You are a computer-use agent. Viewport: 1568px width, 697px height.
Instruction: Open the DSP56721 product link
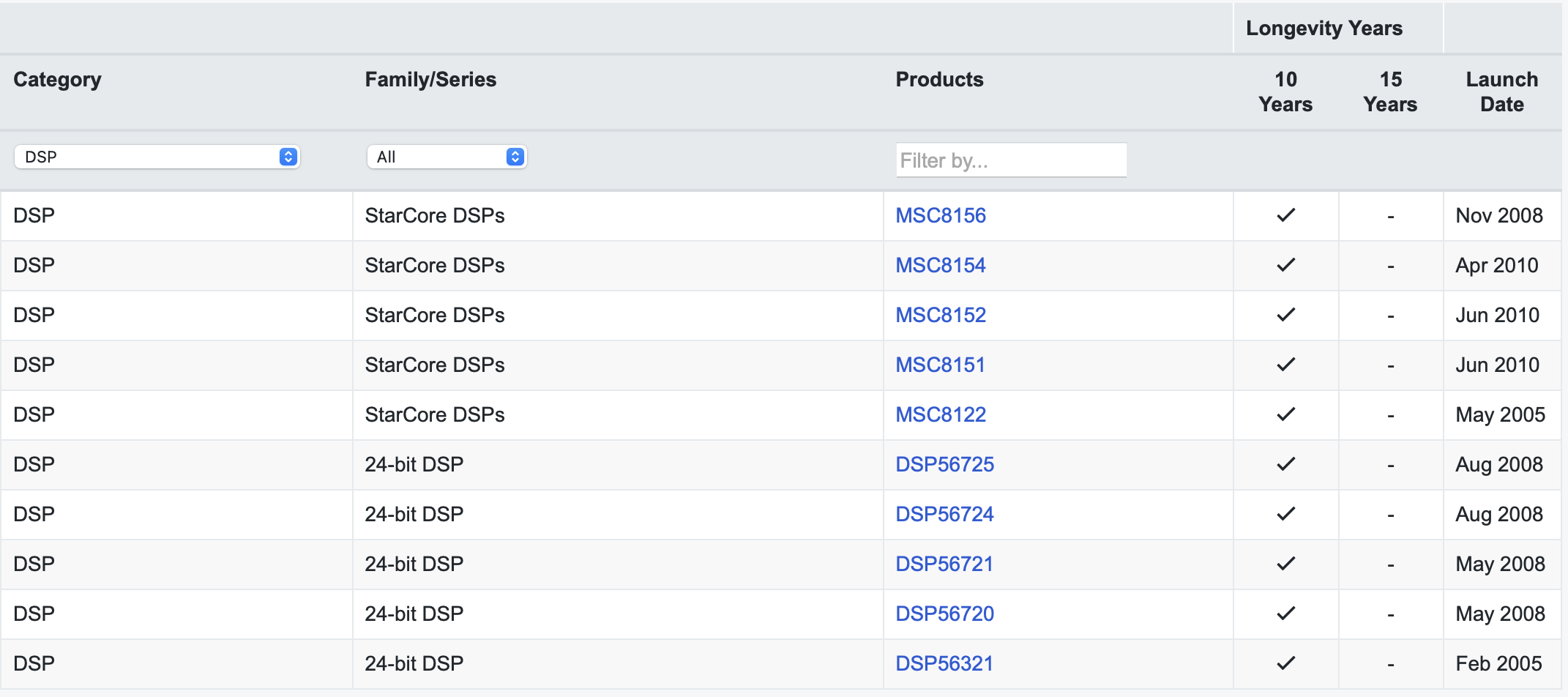pyautogui.click(x=944, y=564)
